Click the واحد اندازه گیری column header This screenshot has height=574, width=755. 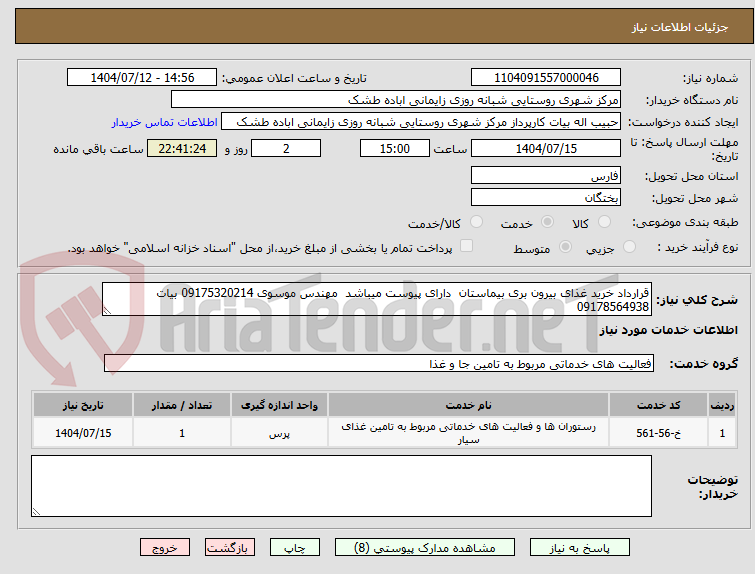point(279,405)
